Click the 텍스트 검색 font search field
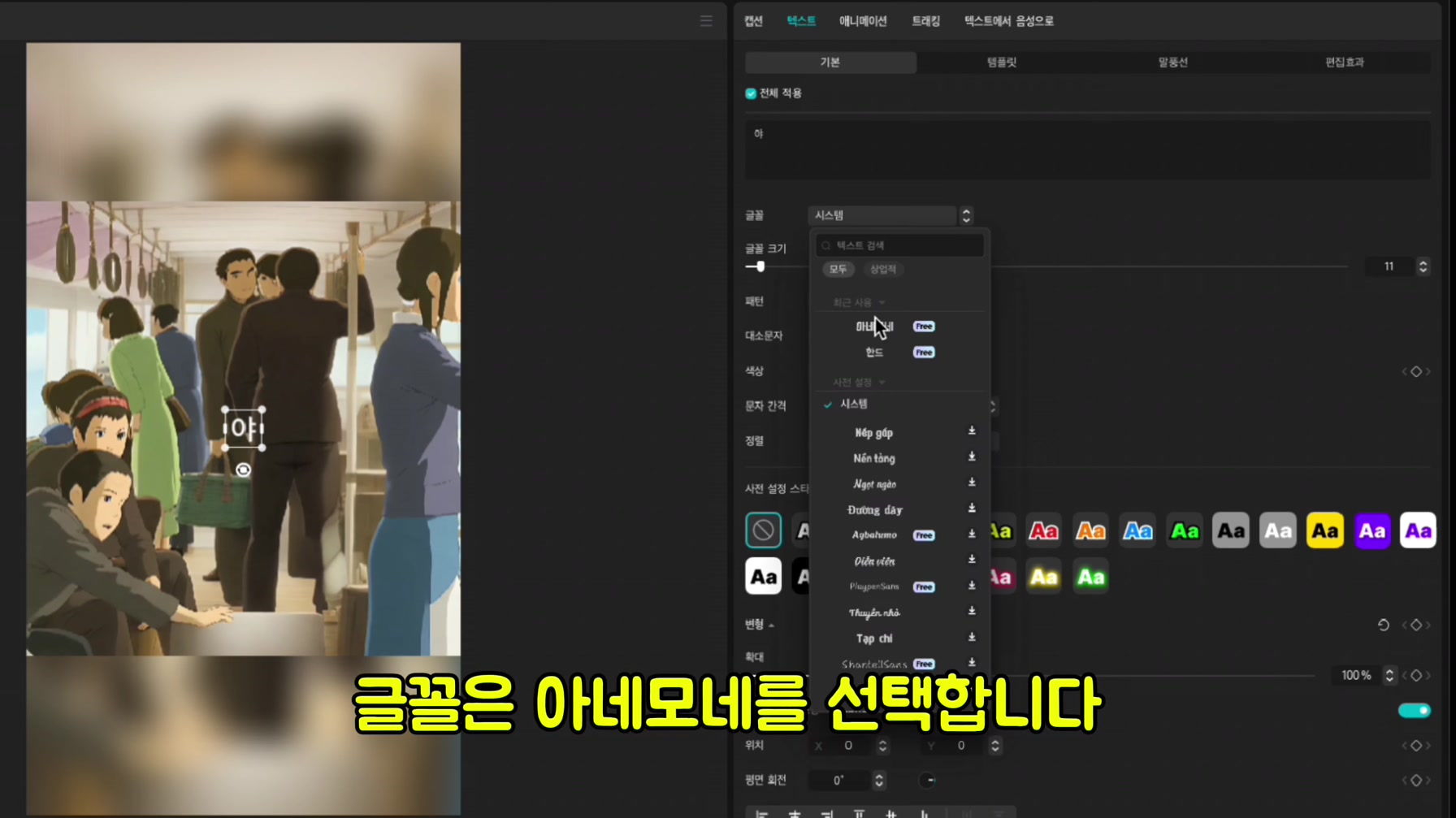 pyautogui.click(x=900, y=245)
